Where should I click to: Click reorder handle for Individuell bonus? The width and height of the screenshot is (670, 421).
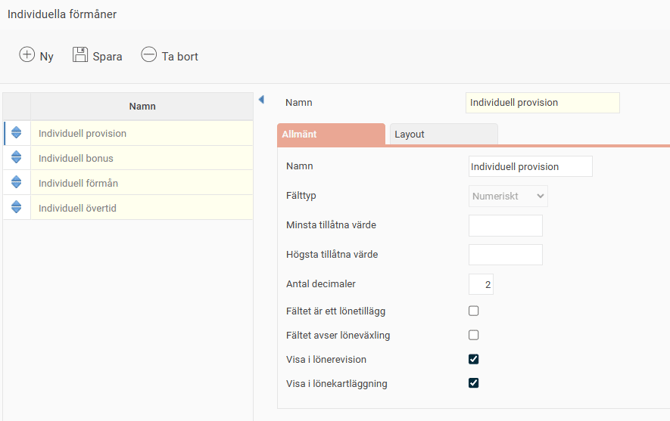click(16, 157)
